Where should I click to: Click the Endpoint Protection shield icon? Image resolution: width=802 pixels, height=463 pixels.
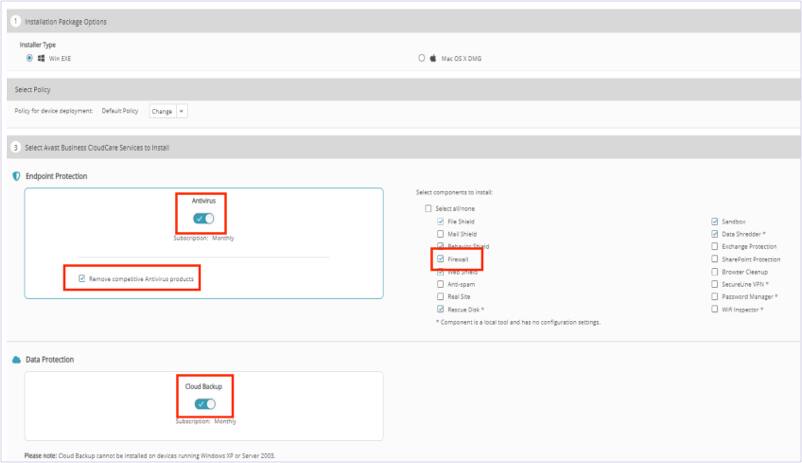(15, 176)
